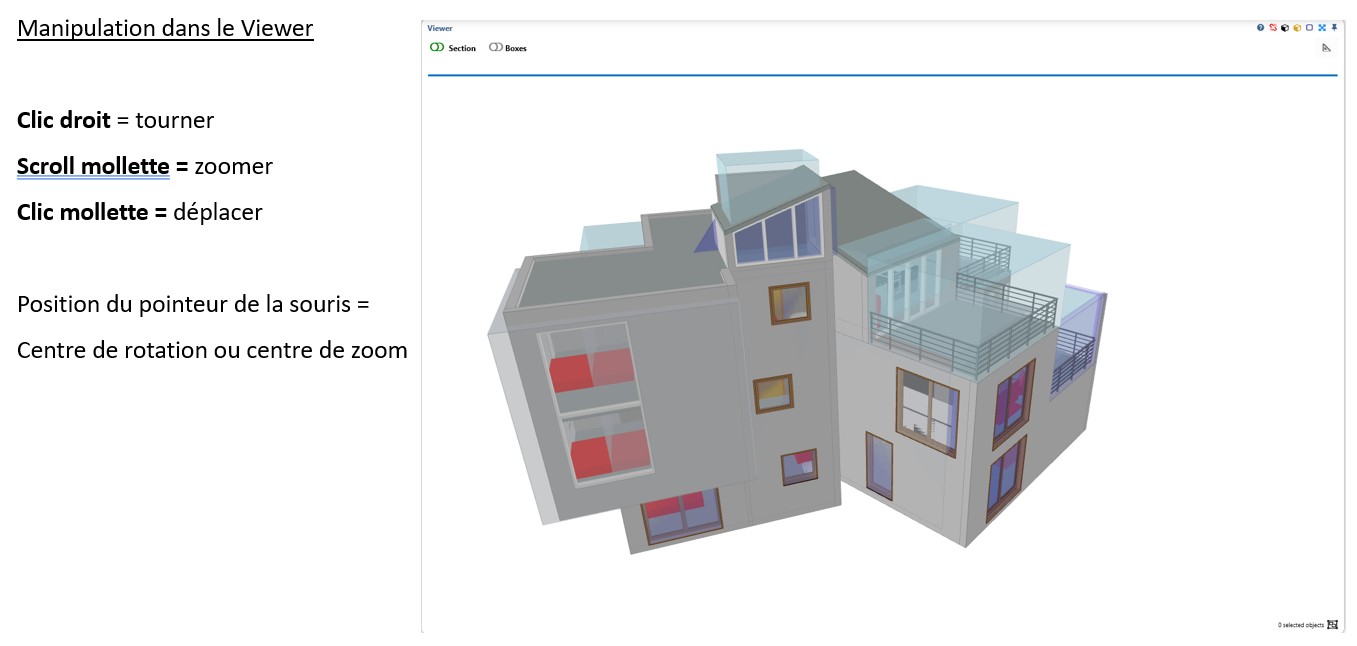Click the red broken-link icon
Image resolution: width=1357 pixels, height=646 pixels.
(x=1273, y=28)
